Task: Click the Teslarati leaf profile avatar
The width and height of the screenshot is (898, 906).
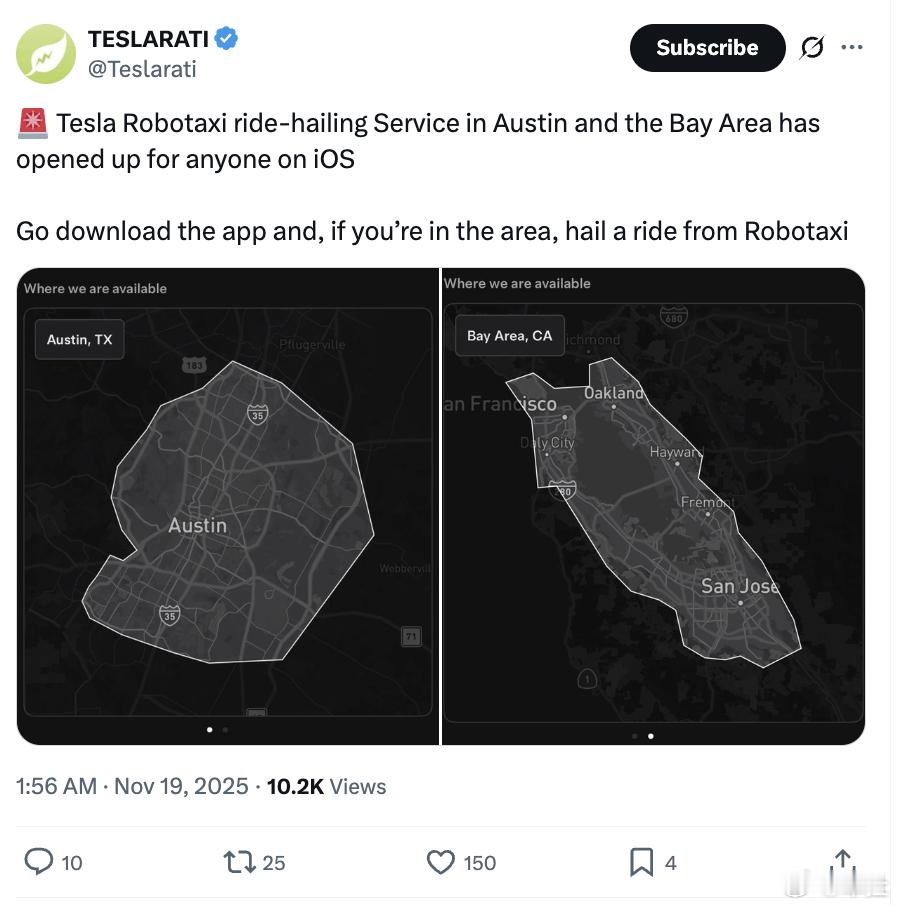Action: tap(46, 54)
